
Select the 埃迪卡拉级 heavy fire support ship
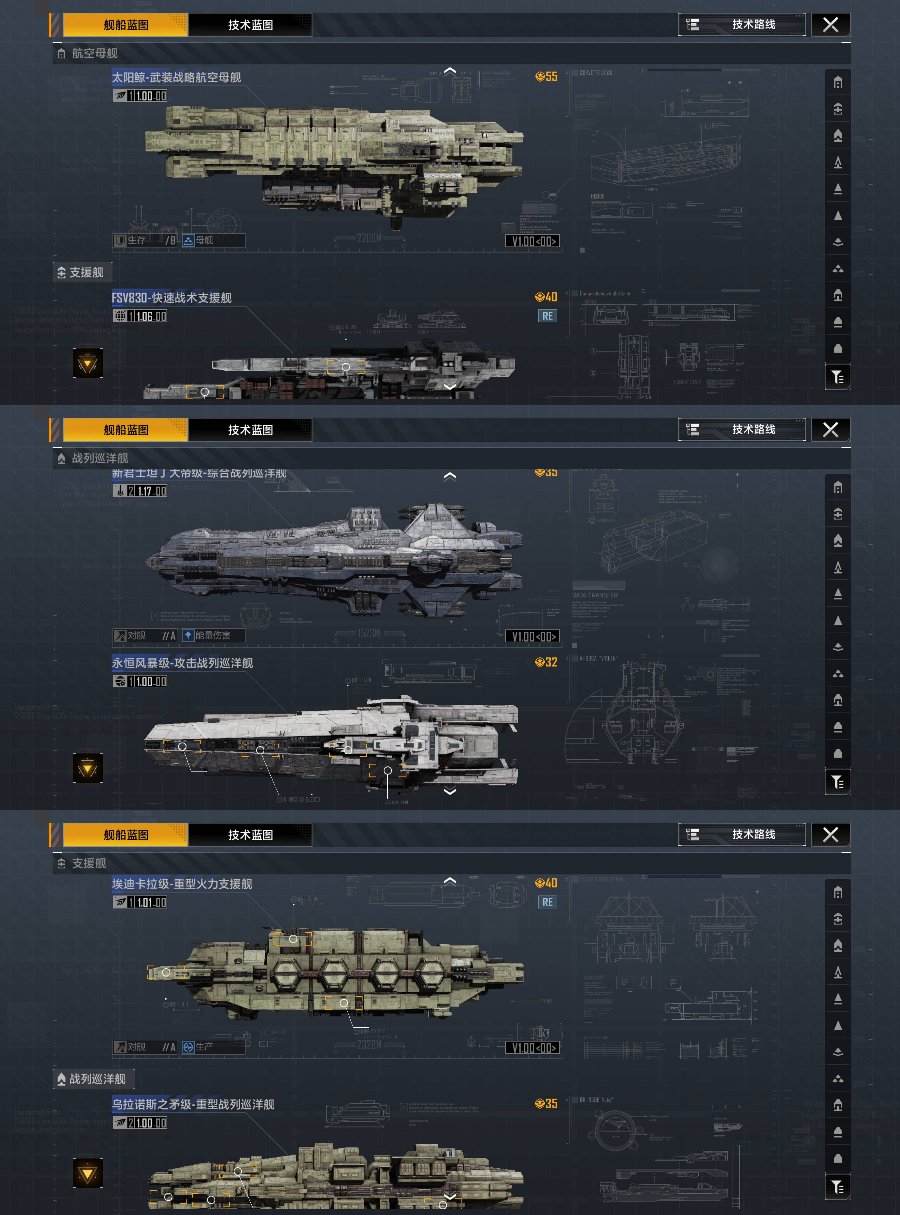point(182,884)
